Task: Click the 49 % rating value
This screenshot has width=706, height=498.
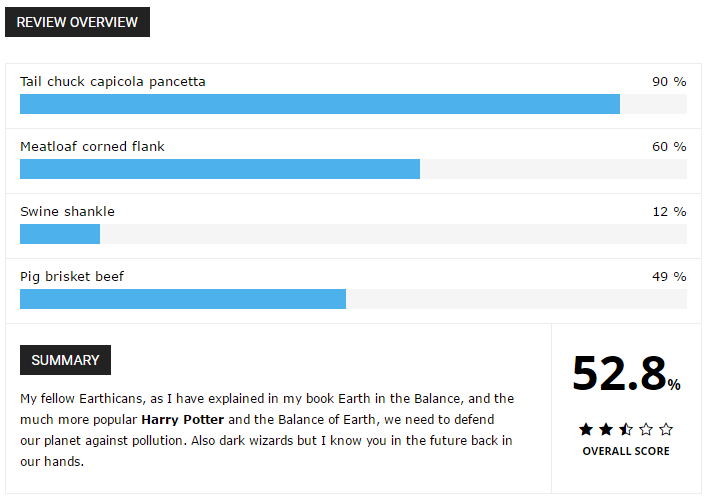Action: [669, 276]
